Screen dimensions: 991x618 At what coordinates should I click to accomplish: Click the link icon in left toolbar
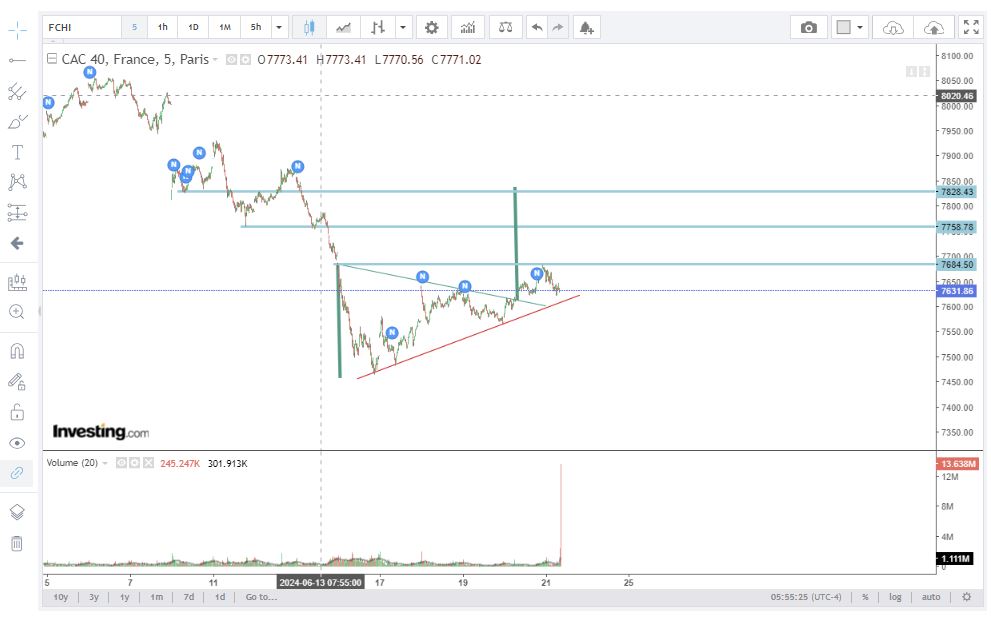tap(17, 473)
